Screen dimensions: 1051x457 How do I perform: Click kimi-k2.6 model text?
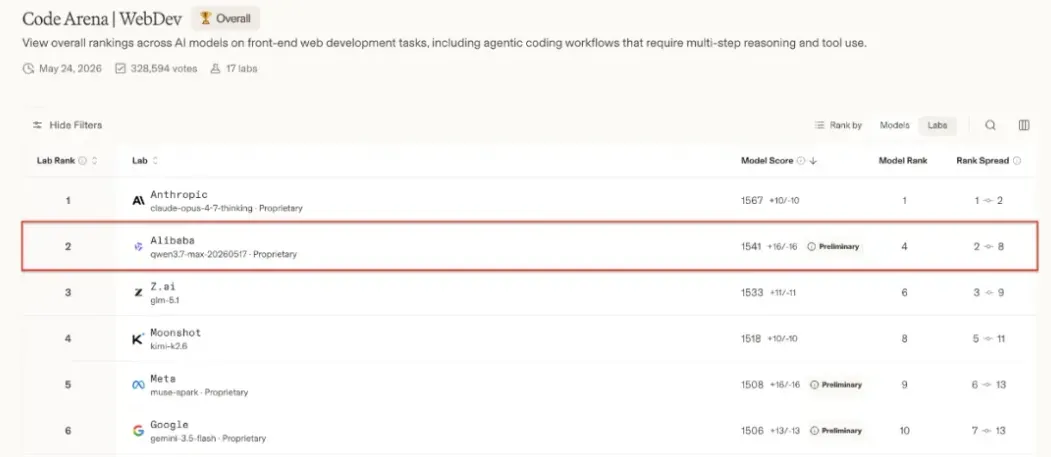pyautogui.click(x=168, y=346)
